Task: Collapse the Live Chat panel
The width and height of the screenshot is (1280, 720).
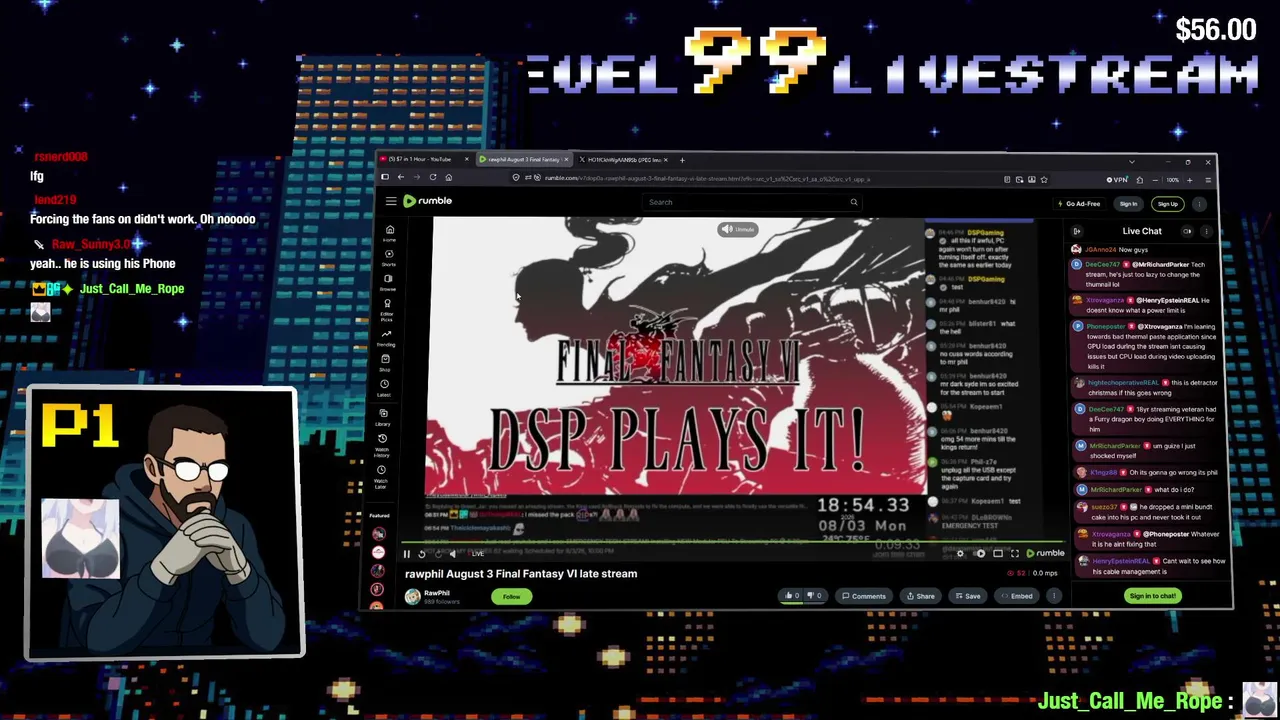Action: pos(1077,231)
